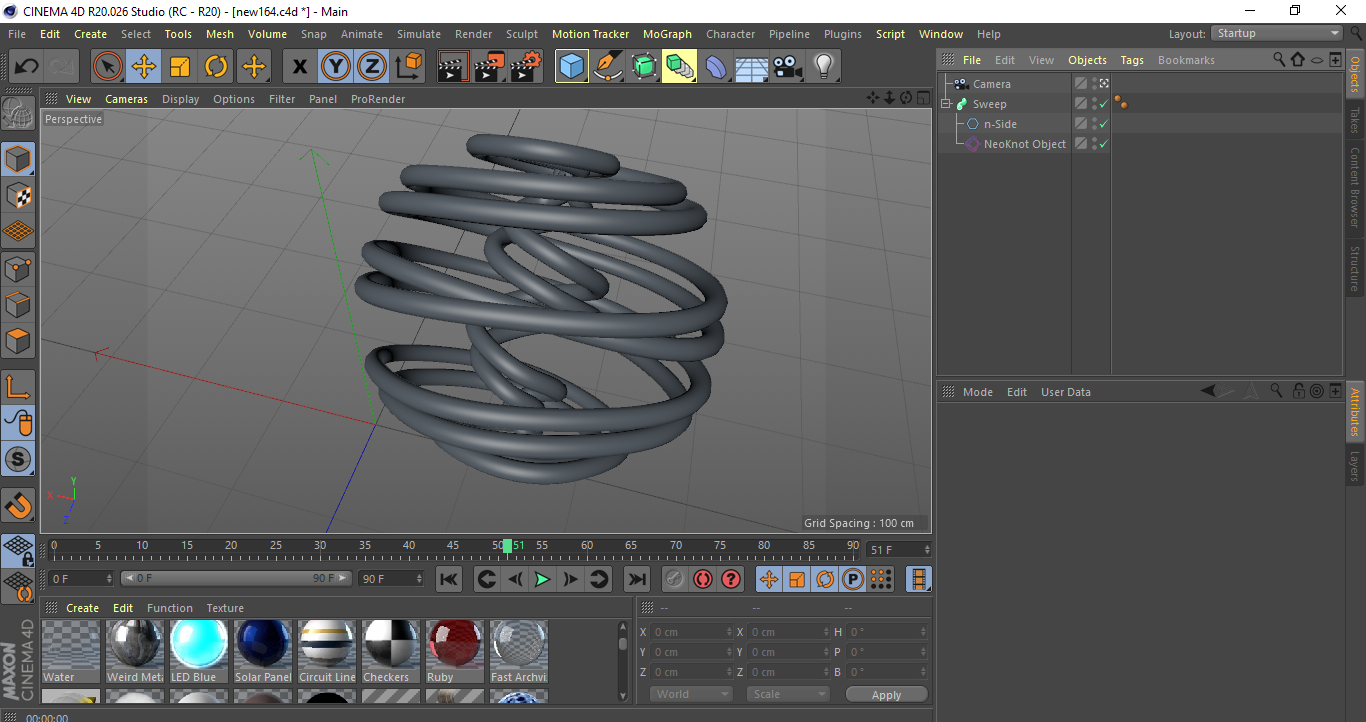
Task: Go to start of animation
Action: click(449, 579)
